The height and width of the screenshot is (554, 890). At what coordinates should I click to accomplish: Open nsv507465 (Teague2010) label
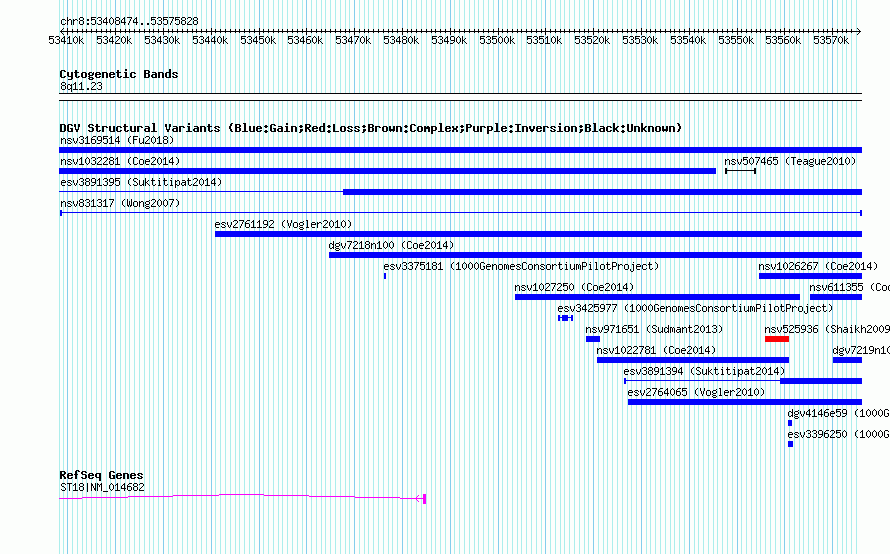pos(790,161)
